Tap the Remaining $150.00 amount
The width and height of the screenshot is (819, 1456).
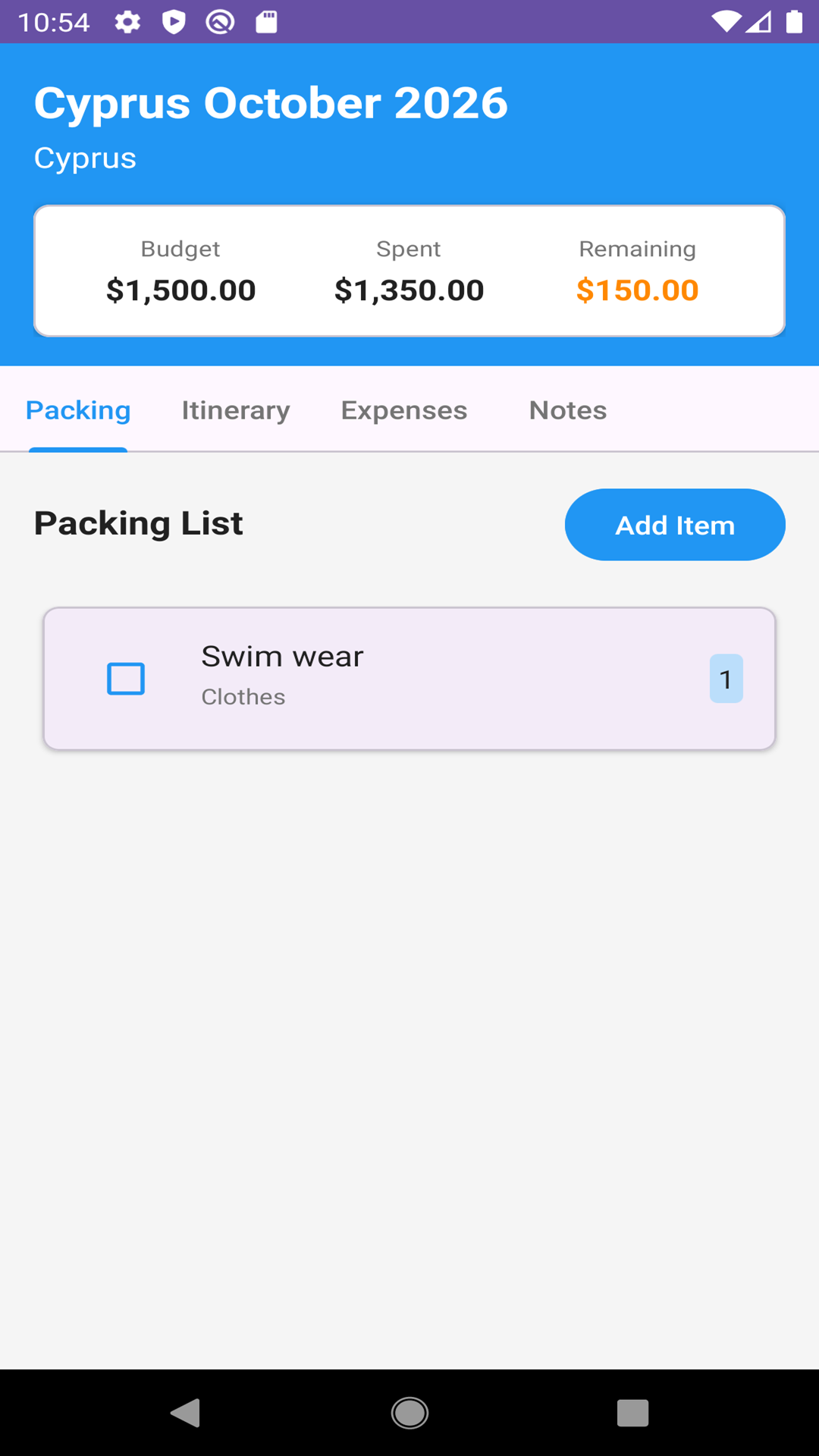tap(637, 290)
